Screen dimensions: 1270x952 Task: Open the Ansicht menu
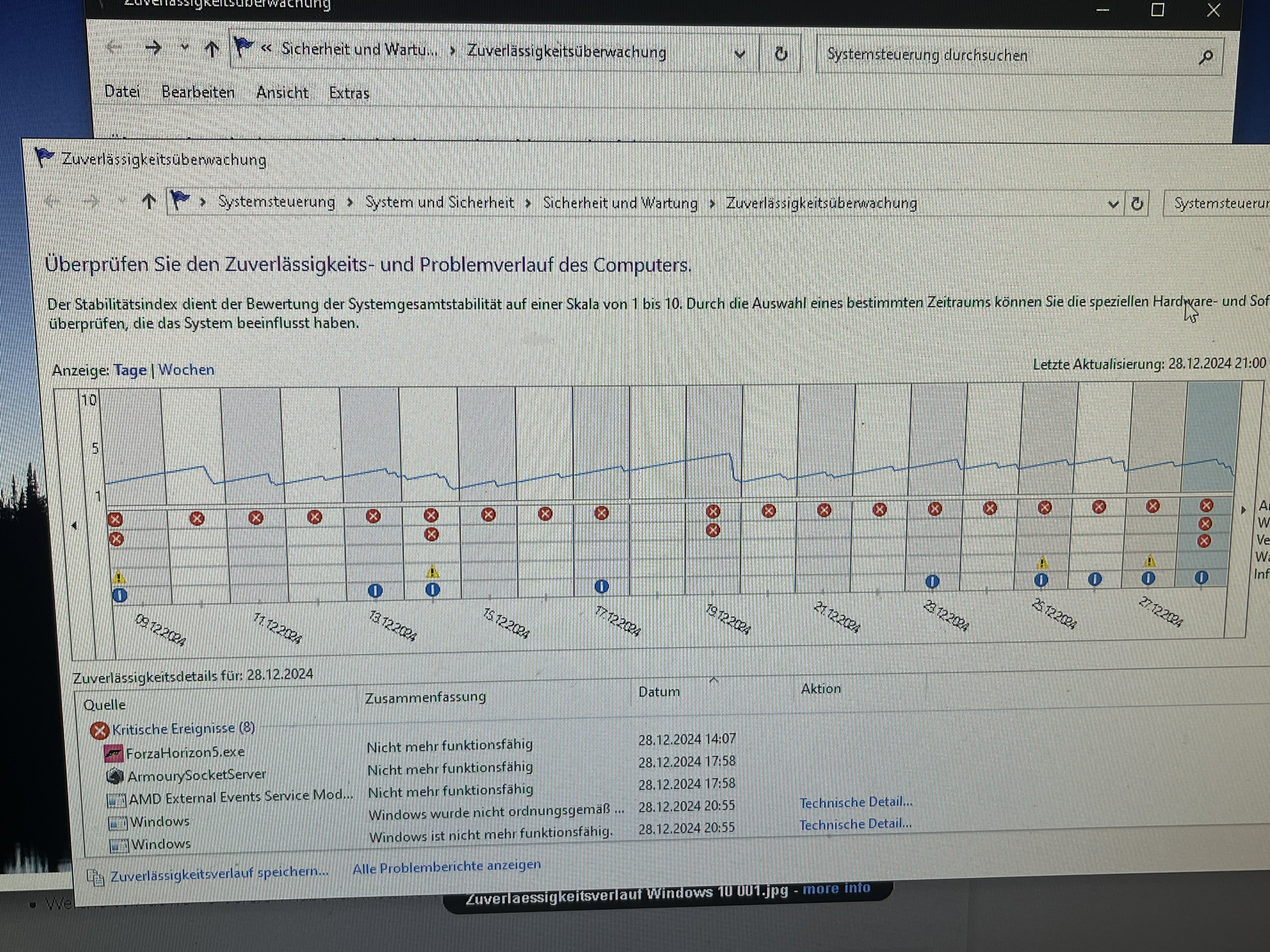click(x=282, y=92)
